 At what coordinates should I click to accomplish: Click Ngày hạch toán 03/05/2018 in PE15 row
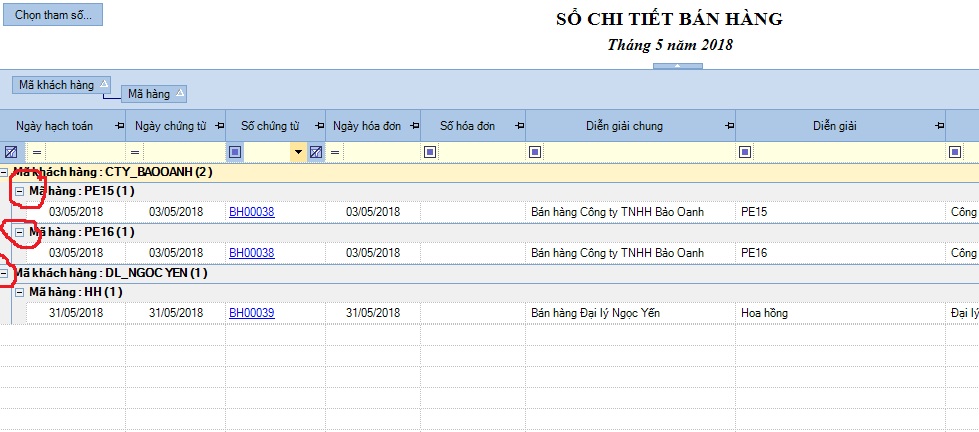[76, 212]
